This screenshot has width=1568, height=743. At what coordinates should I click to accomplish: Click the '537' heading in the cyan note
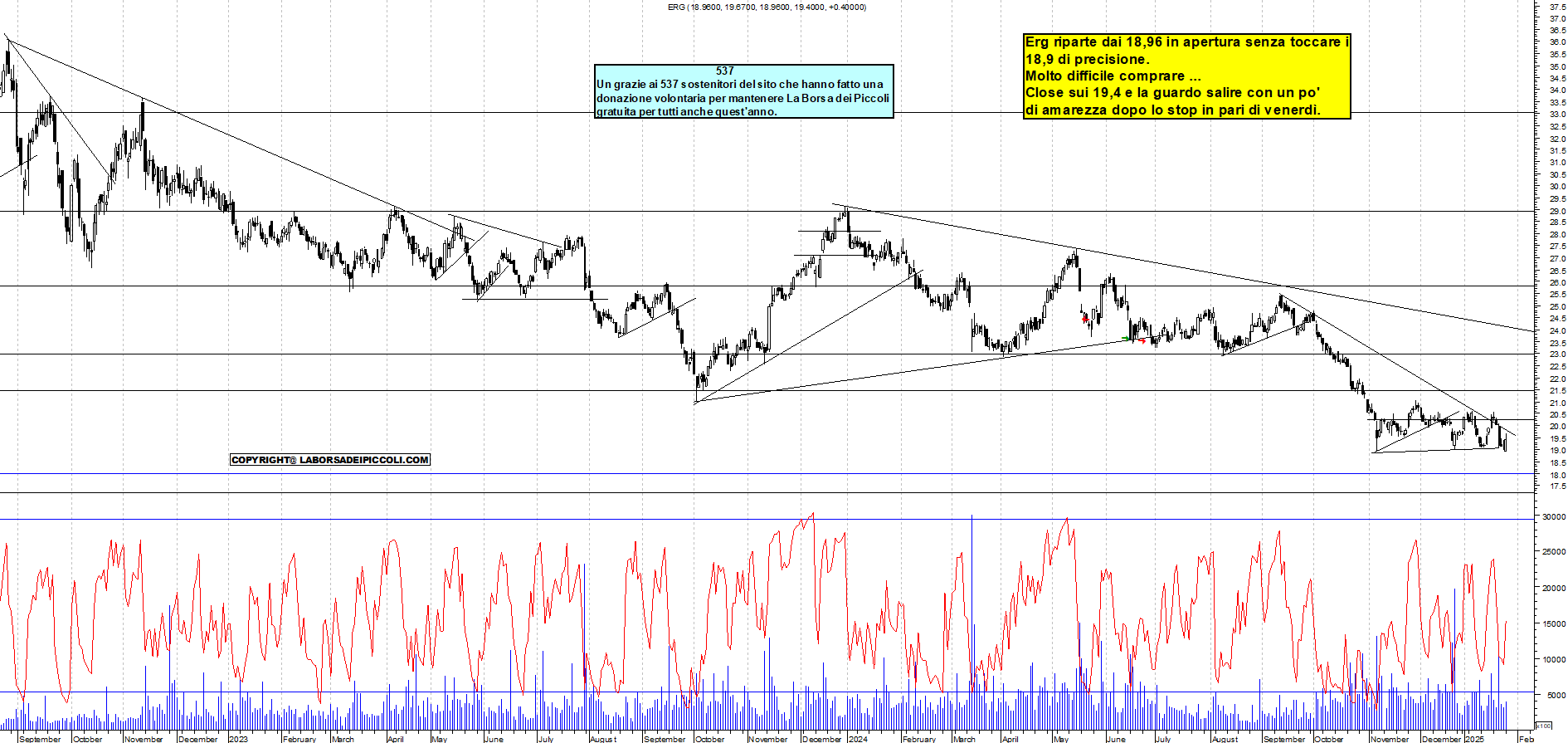tap(725, 71)
